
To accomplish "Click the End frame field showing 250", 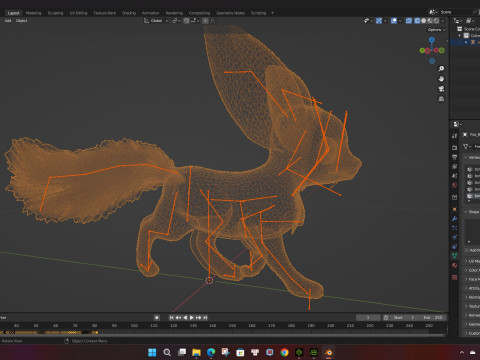I will [433, 318].
